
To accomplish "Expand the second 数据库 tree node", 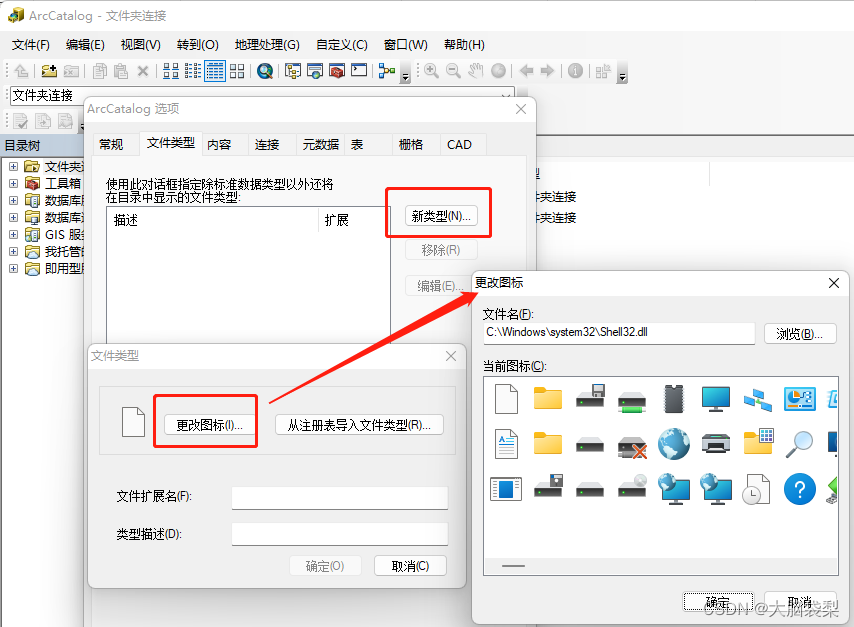I will pyautogui.click(x=14, y=217).
